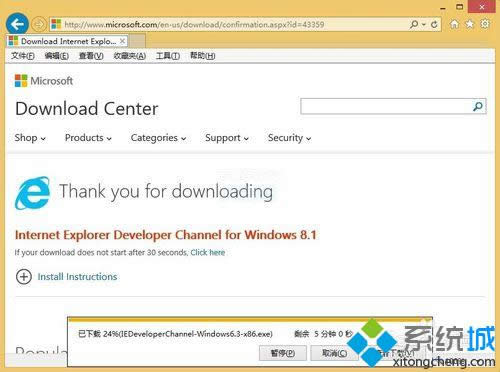
Task: Cancel the download with 取消(C)
Action: [x=334, y=353]
